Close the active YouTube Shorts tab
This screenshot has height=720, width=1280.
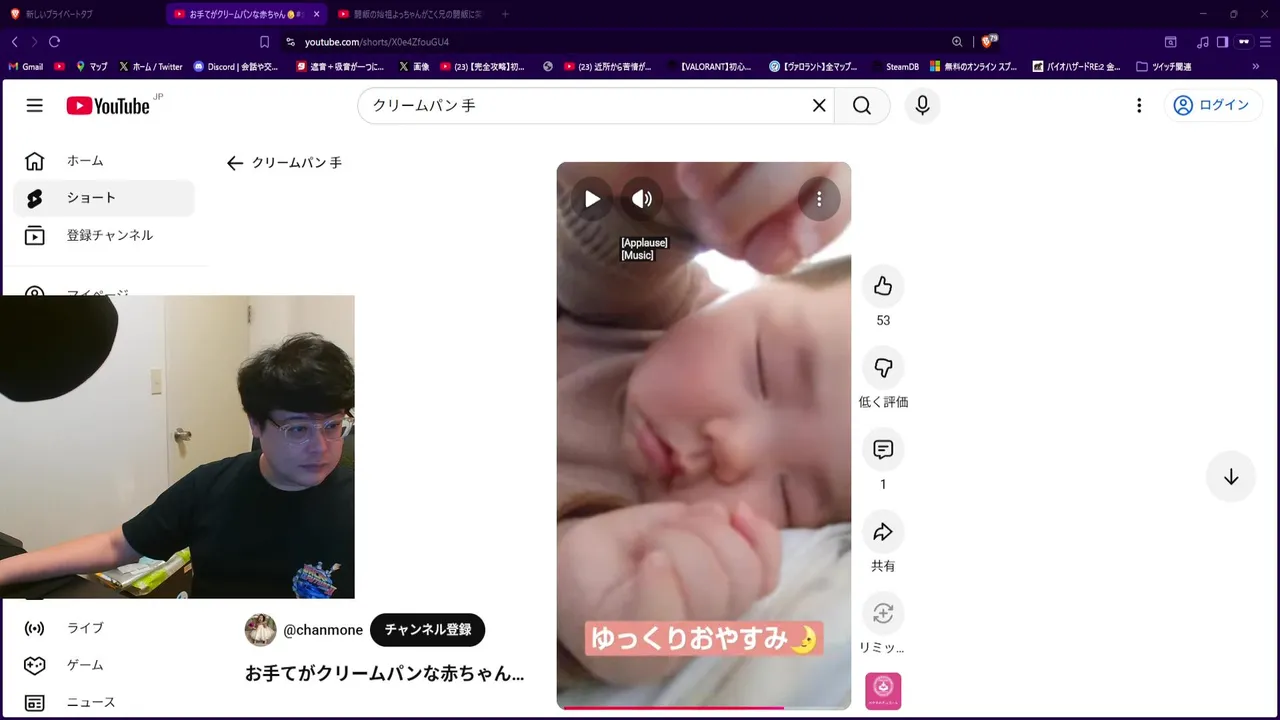point(317,14)
